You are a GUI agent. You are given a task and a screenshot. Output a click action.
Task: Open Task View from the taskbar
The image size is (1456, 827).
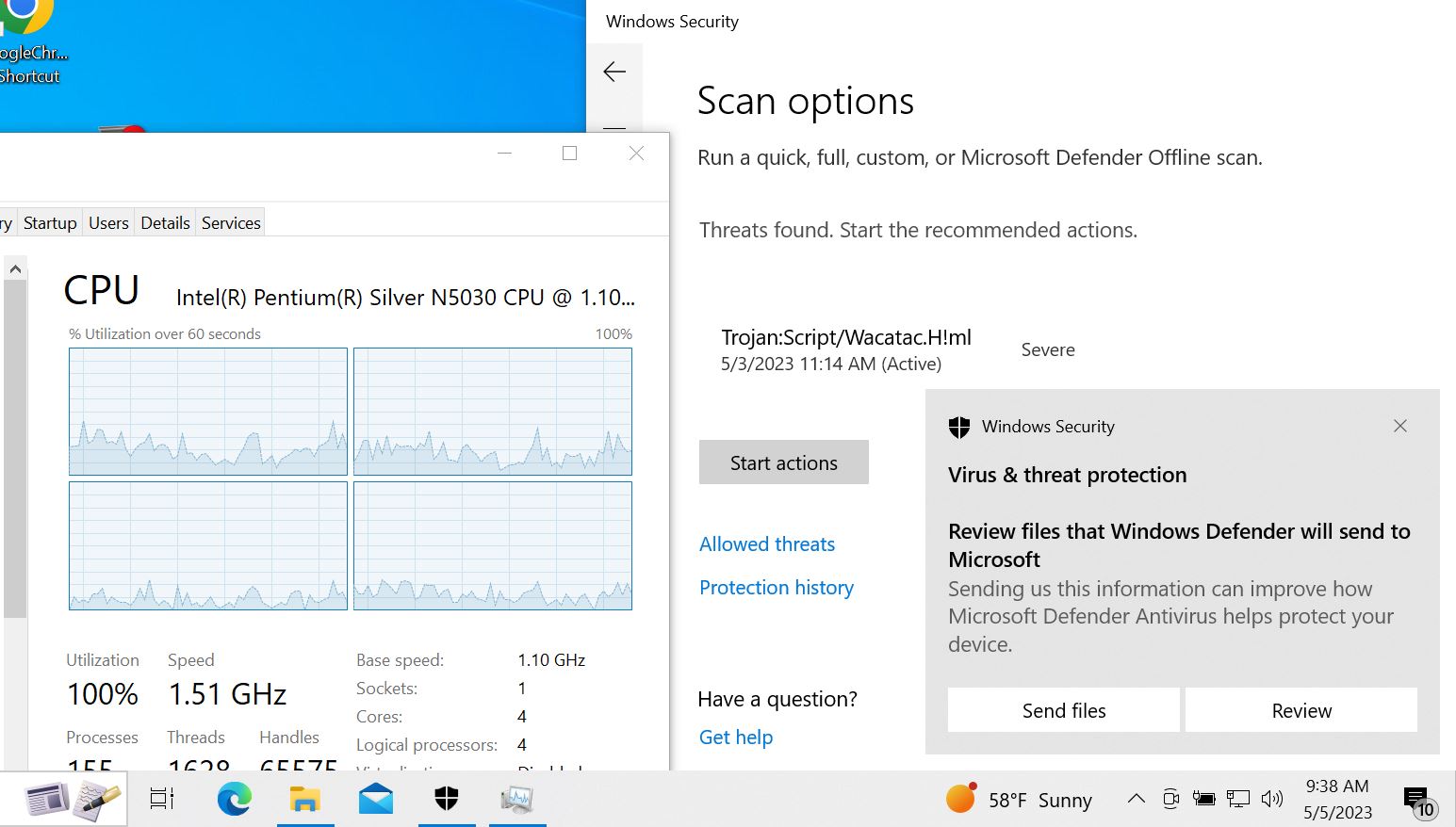coord(162,799)
